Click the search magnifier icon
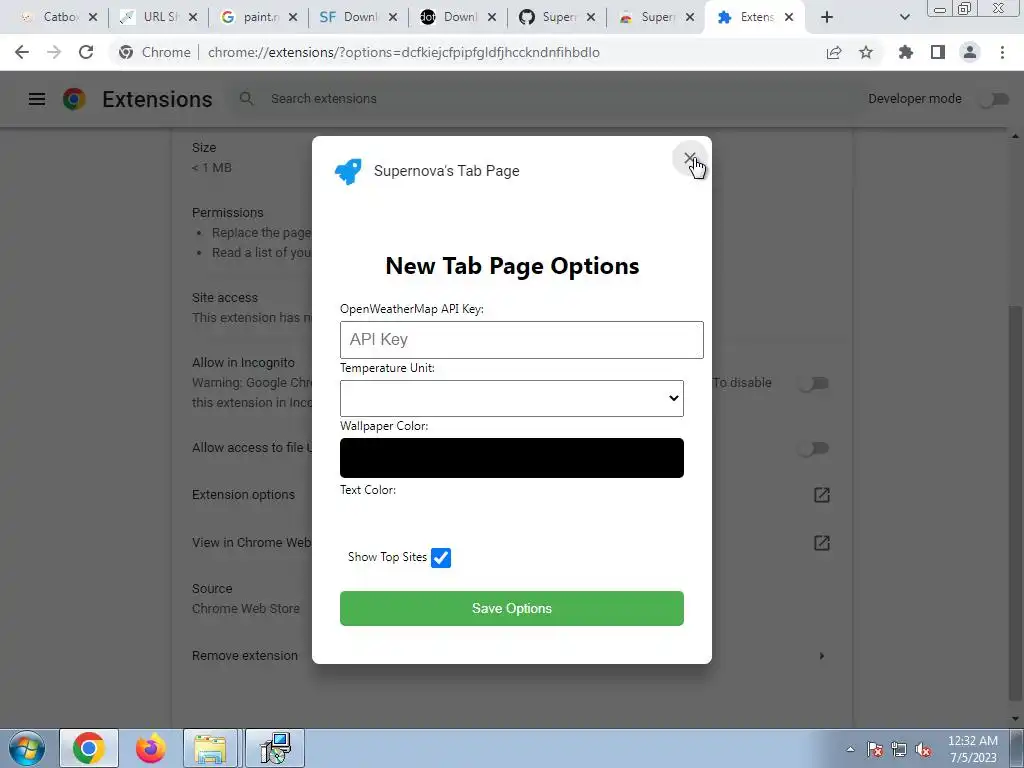The image size is (1024, 768). point(246,99)
